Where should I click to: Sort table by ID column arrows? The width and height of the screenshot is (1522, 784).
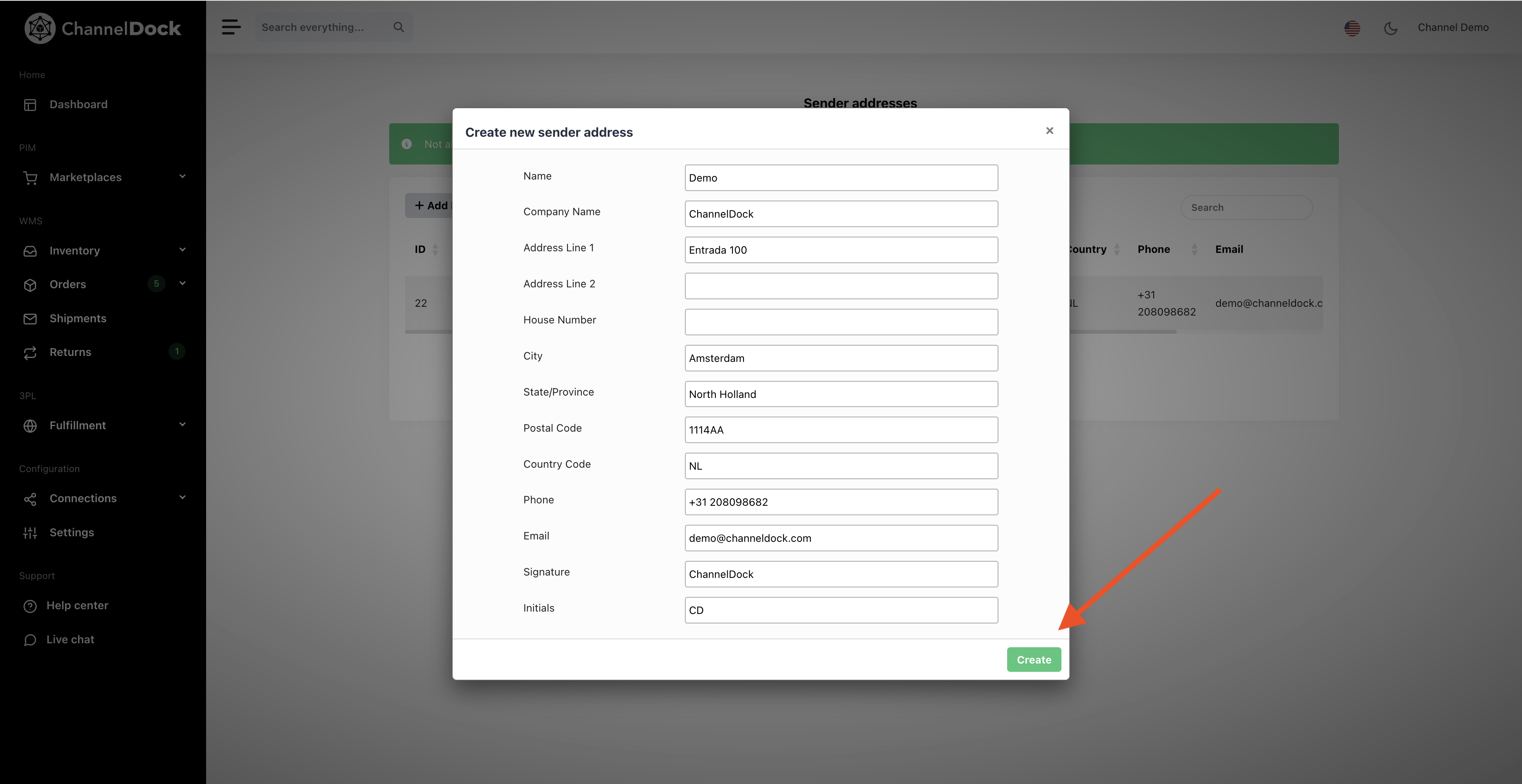click(436, 249)
